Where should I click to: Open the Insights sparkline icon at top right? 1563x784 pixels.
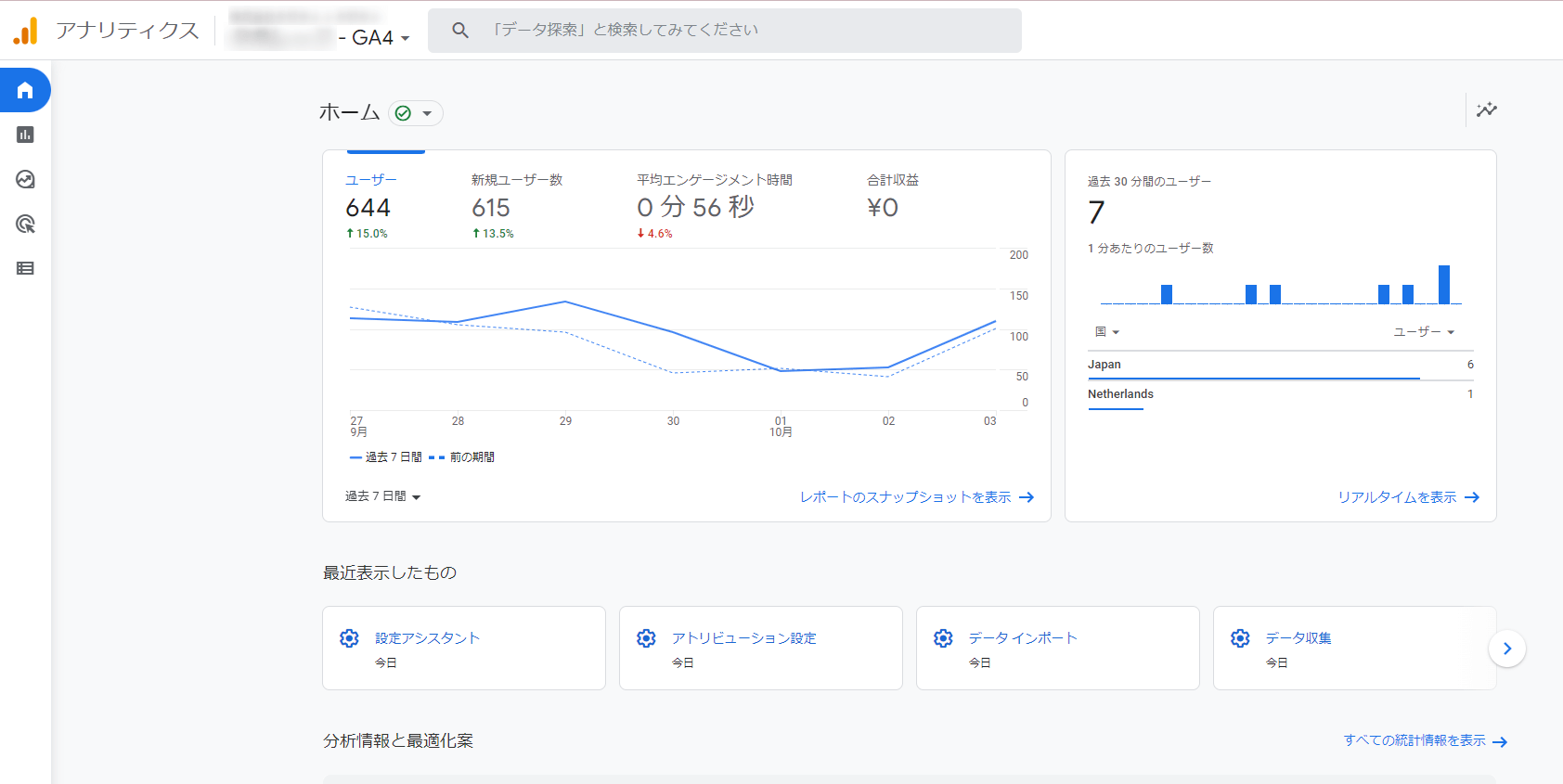1487,109
